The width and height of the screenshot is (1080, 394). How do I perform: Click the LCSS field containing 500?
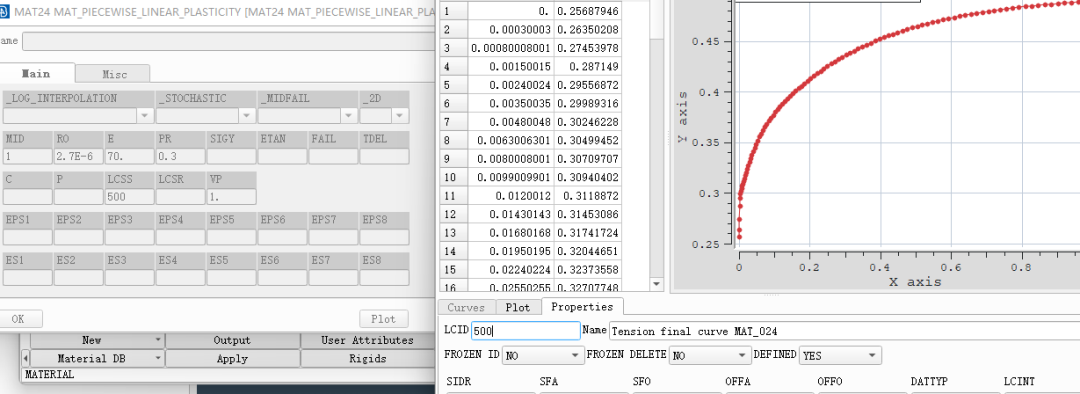[x=129, y=197]
